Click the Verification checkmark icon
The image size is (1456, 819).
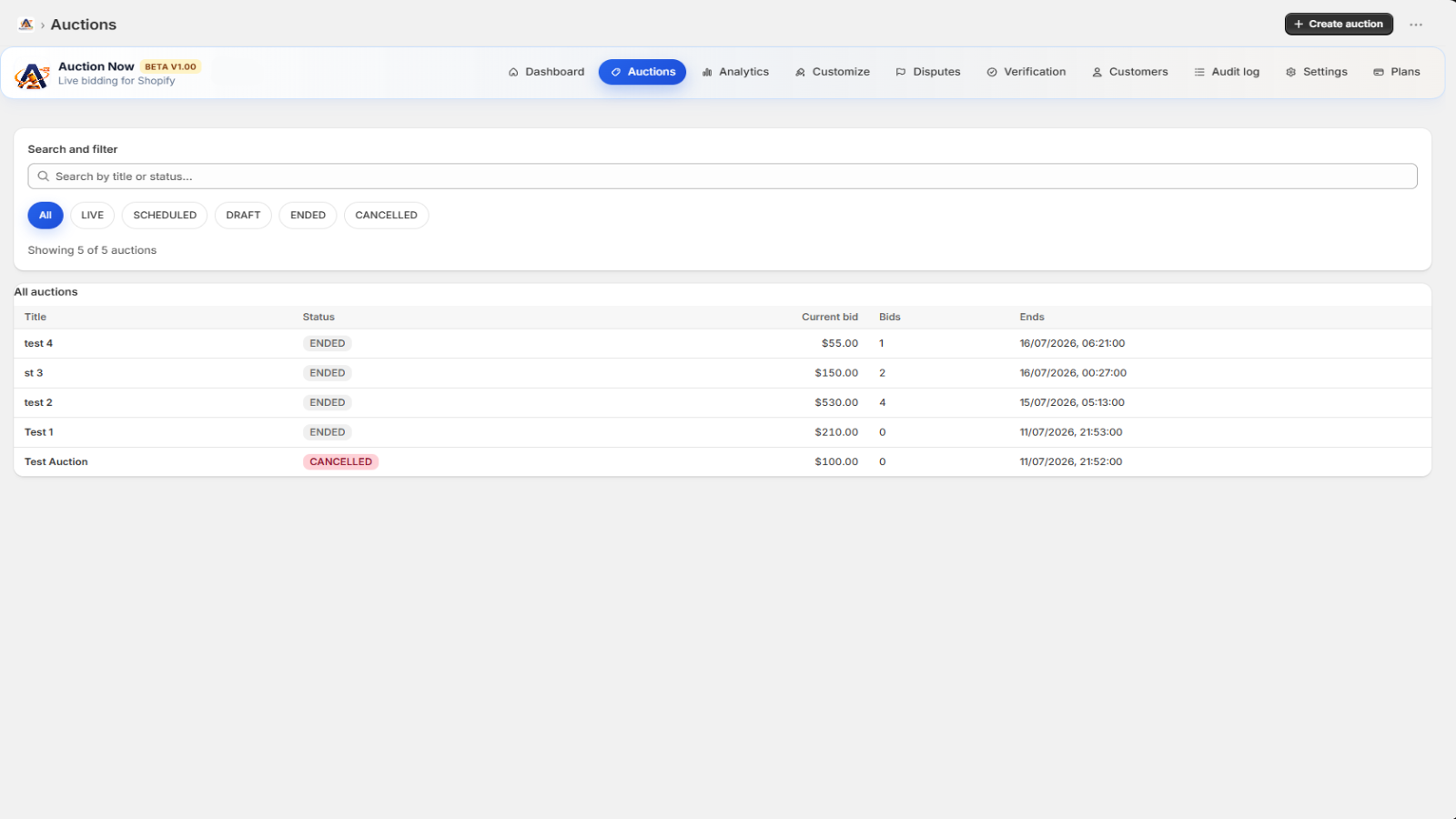tap(992, 72)
